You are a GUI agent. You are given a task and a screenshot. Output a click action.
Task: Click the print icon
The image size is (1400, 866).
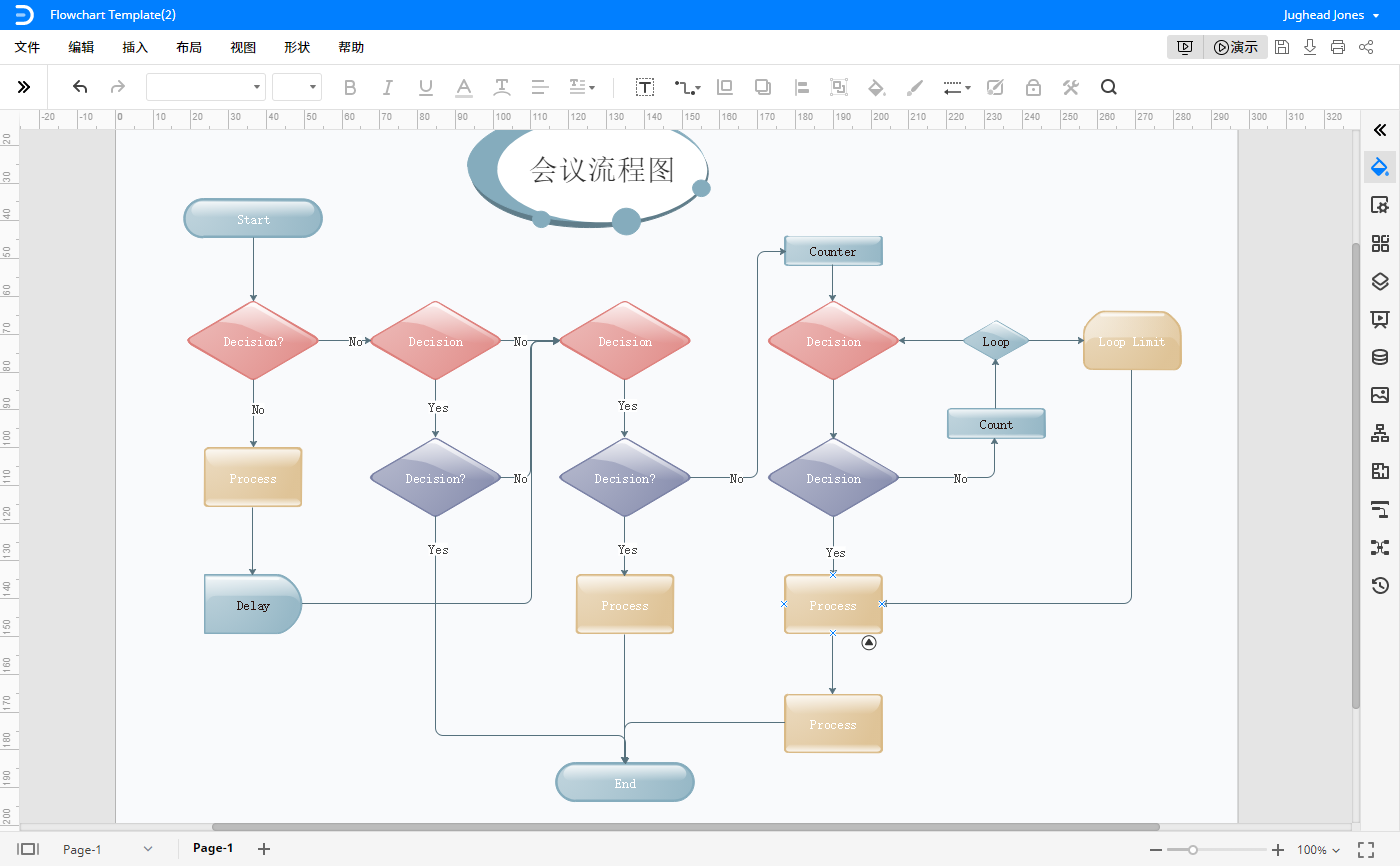click(x=1338, y=47)
